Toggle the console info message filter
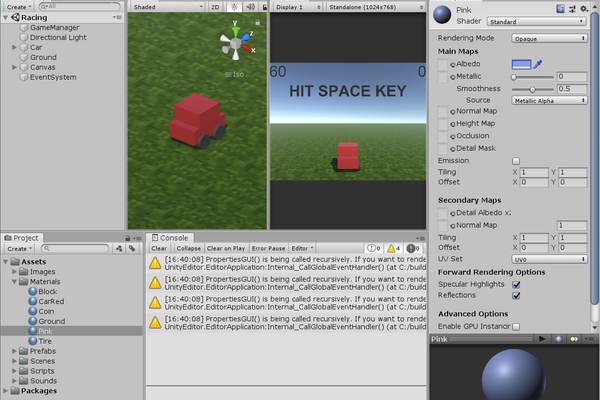This screenshot has width=600, height=400. [x=373, y=248]
